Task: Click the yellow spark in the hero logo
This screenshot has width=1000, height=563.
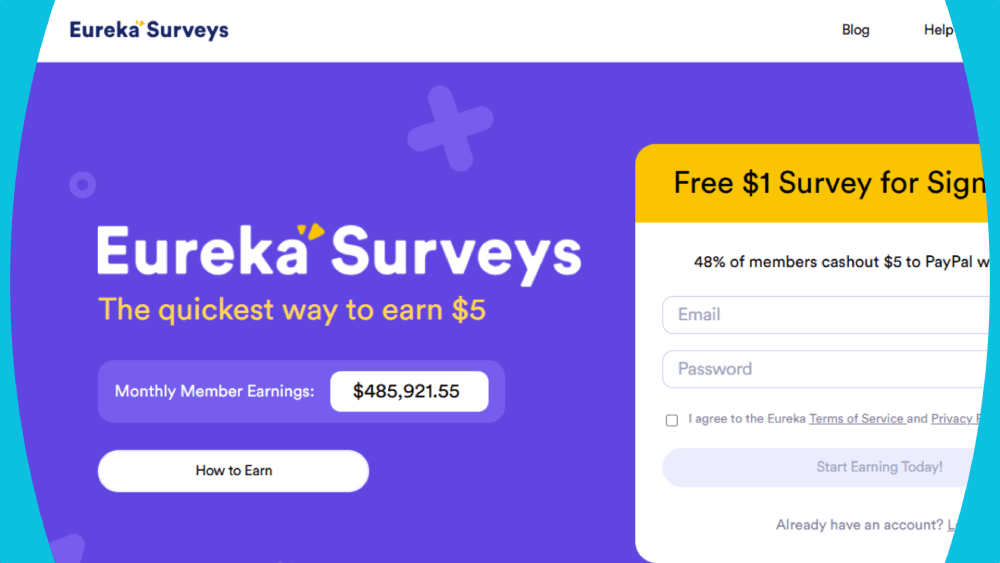Action: pos(315,233)
